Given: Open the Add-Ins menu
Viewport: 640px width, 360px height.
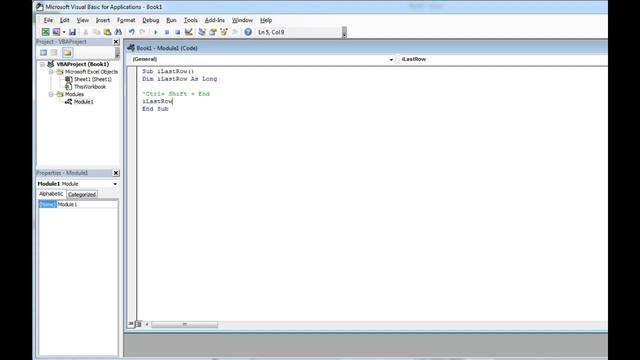Looking at the screenshot, I should (215, 20).
